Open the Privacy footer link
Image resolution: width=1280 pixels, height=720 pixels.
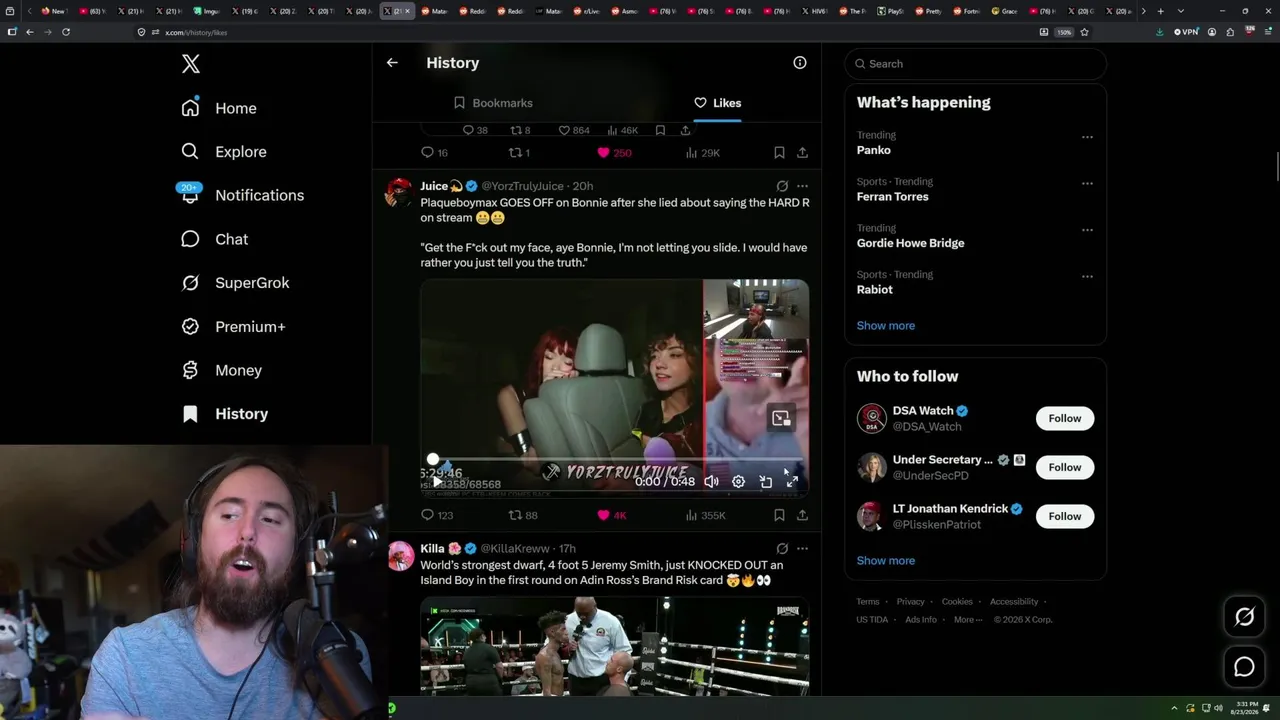click(911, 602)
